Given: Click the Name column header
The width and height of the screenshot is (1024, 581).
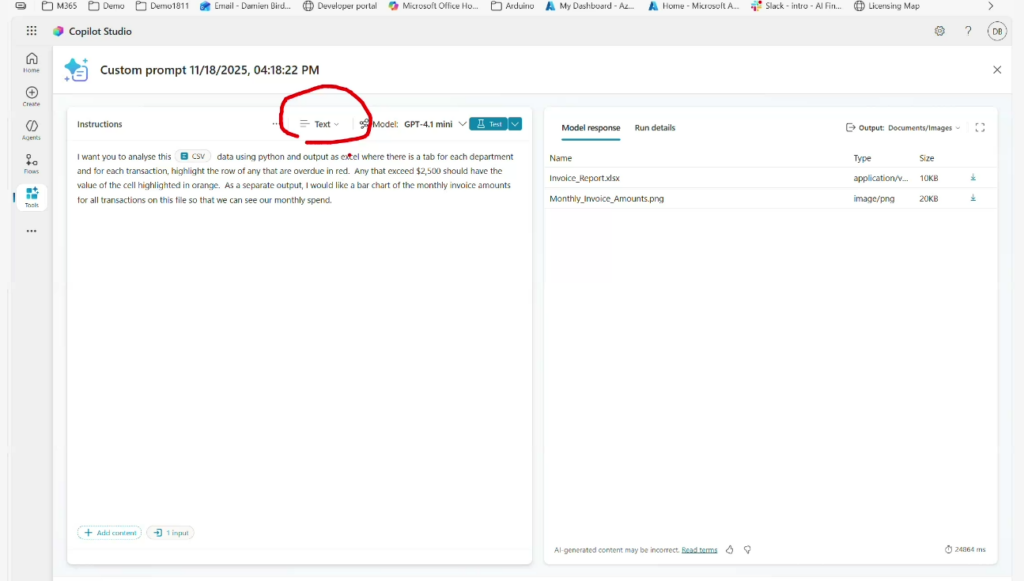Looking at the screenshot, I should click(560, 158).
